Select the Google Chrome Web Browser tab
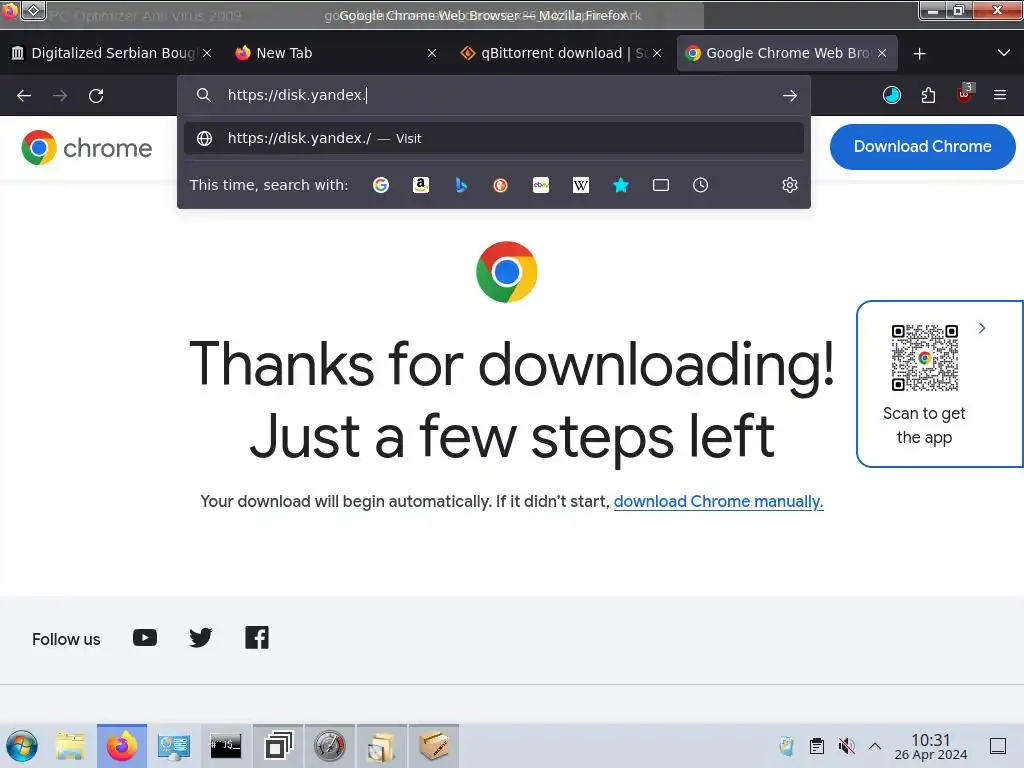 (786, 53)
